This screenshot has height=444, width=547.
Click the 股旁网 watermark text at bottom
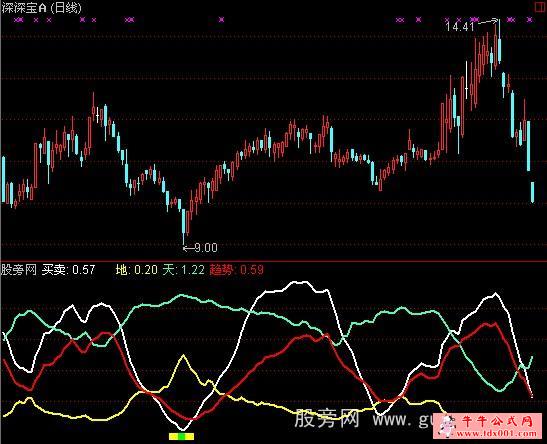tap(327, 419)
